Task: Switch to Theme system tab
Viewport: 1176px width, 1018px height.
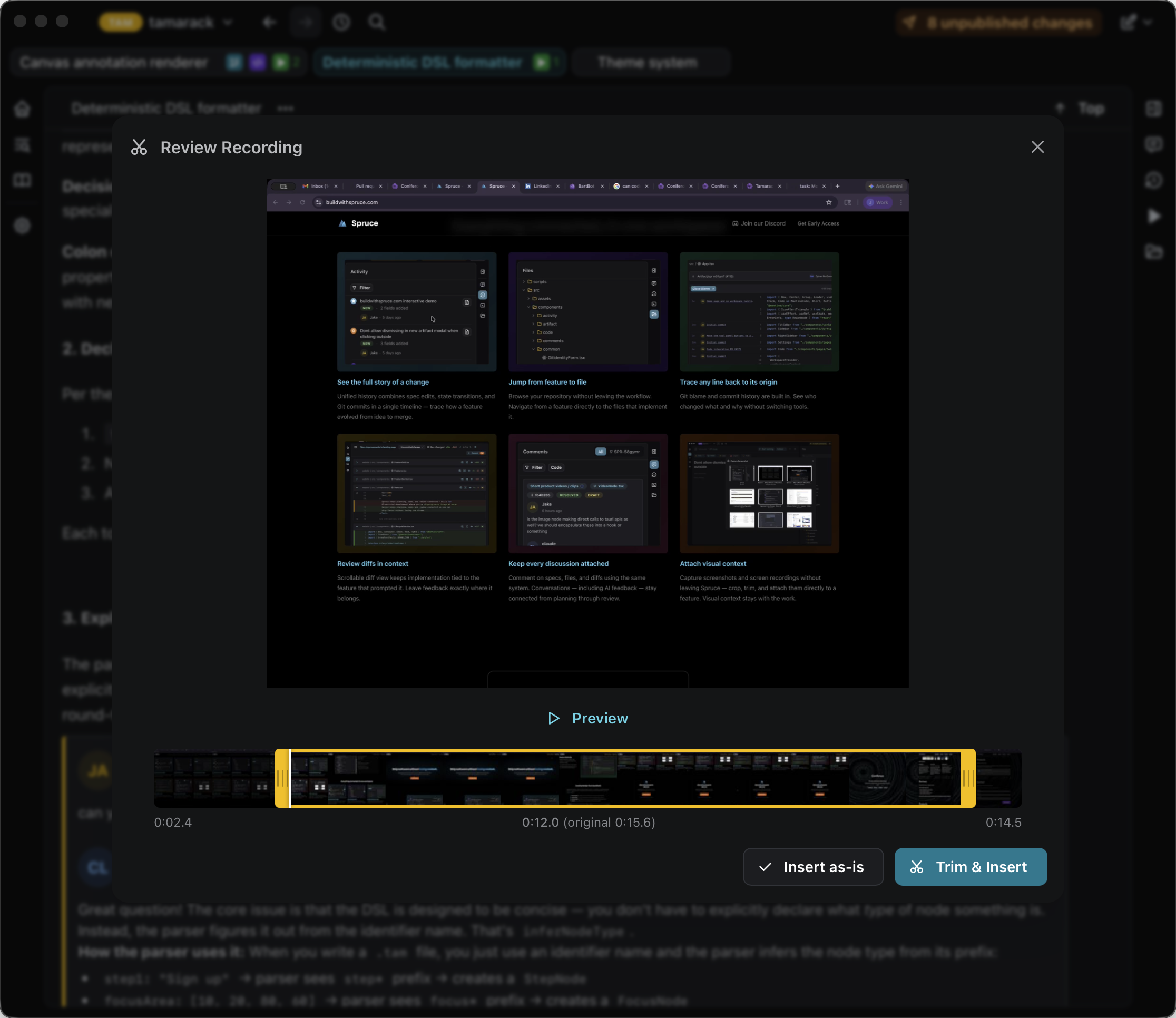Action: tap(646, 63)
